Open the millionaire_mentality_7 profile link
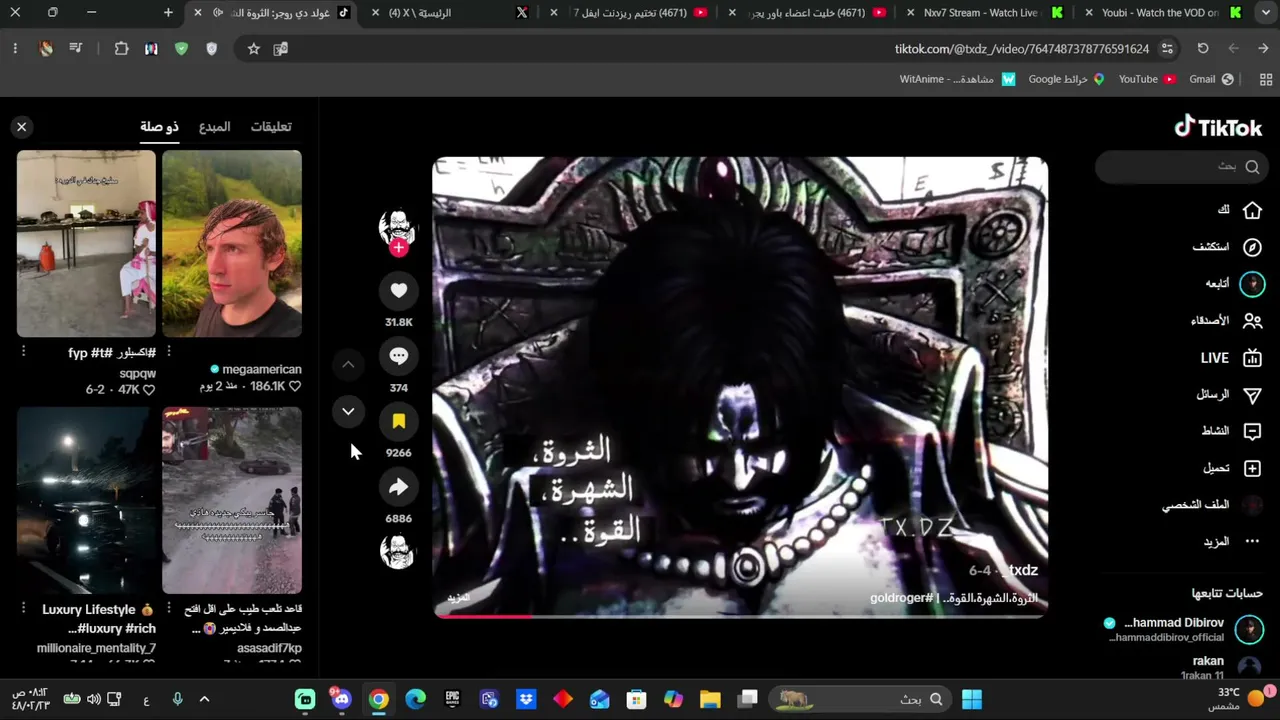Screen dimensions: 1280x720 tap(96, 648)
